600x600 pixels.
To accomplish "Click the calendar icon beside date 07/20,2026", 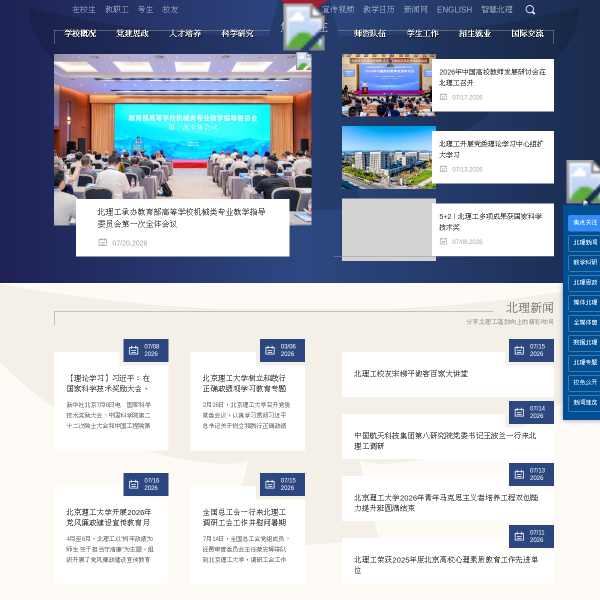I will (x=103, y=242).
